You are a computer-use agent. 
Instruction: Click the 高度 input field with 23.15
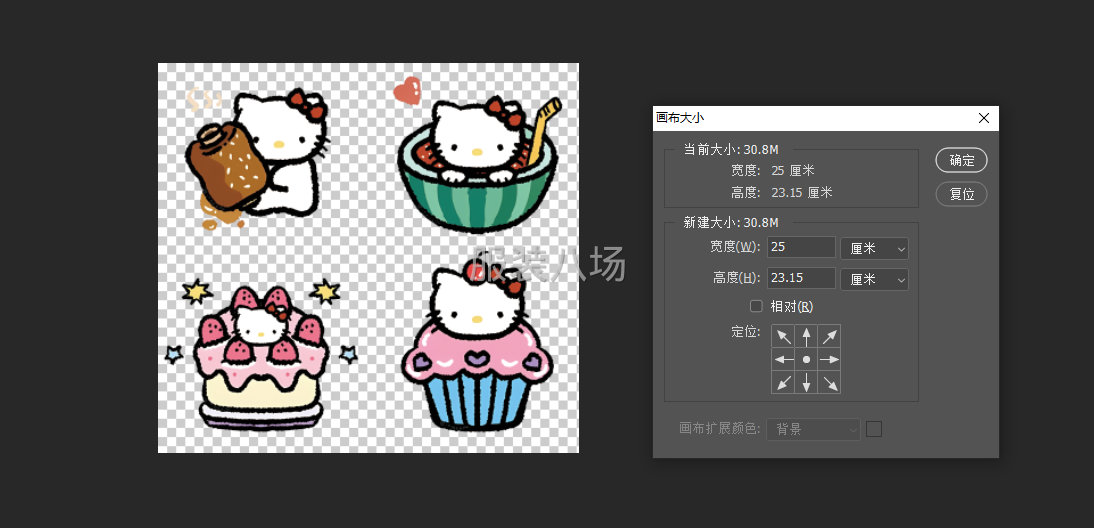point(801,278)
